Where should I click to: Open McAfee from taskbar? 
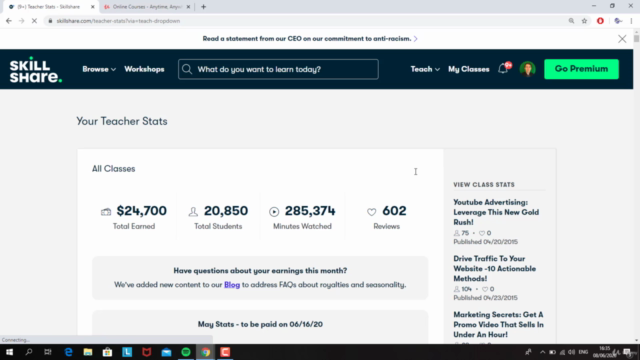[147, 352]
